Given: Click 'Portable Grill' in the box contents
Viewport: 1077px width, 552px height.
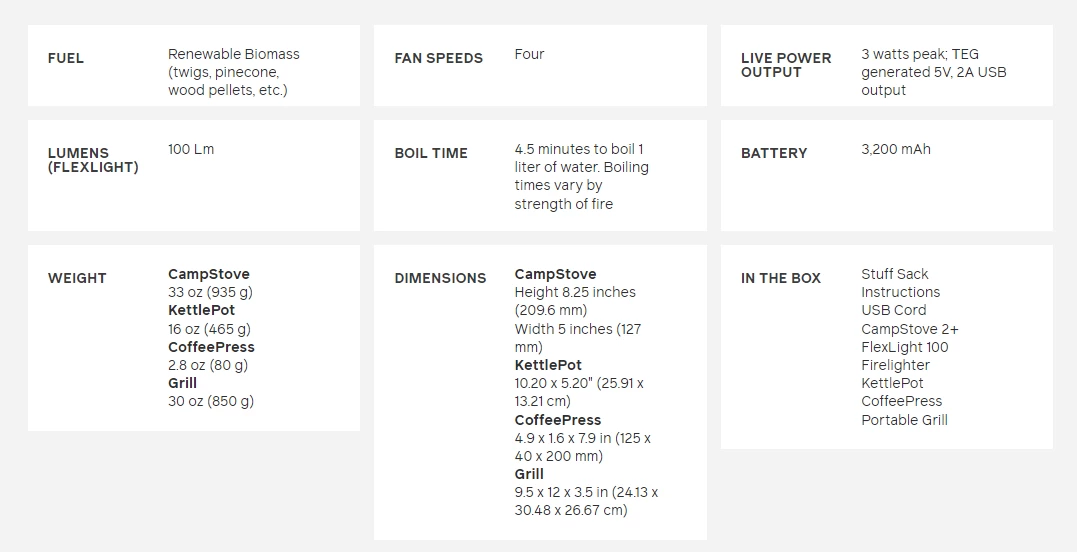Looking at the screenshot, I should (x=904, y=420).
